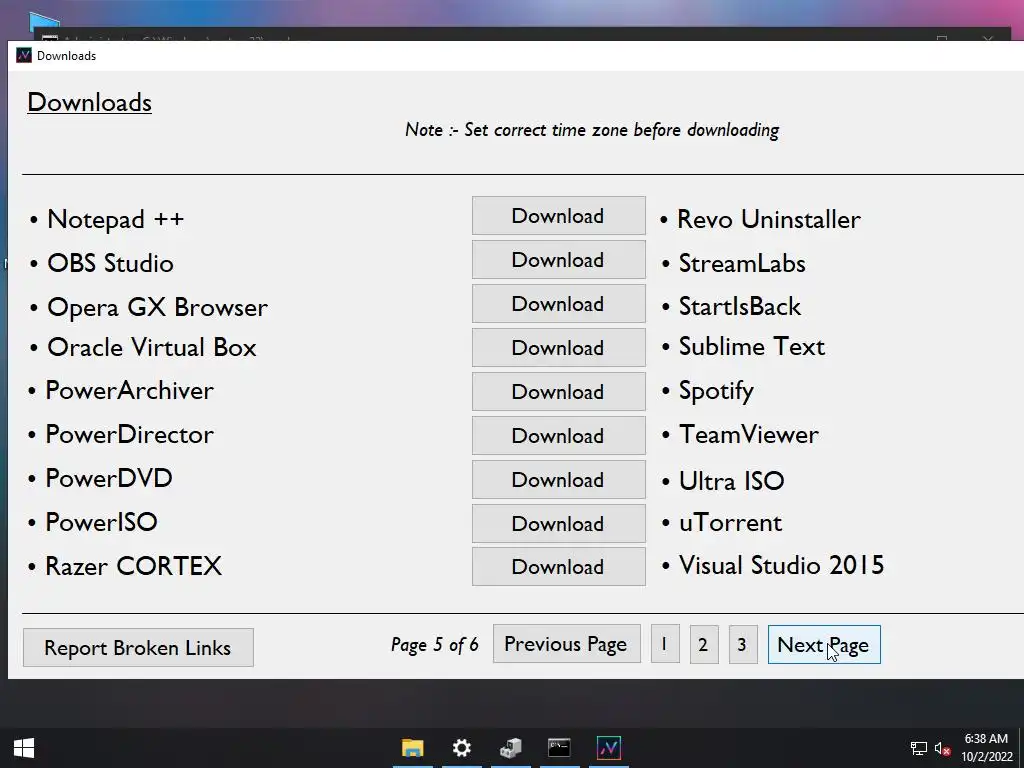Switch to Command Prompt in the taskbar

click(559, 748)
